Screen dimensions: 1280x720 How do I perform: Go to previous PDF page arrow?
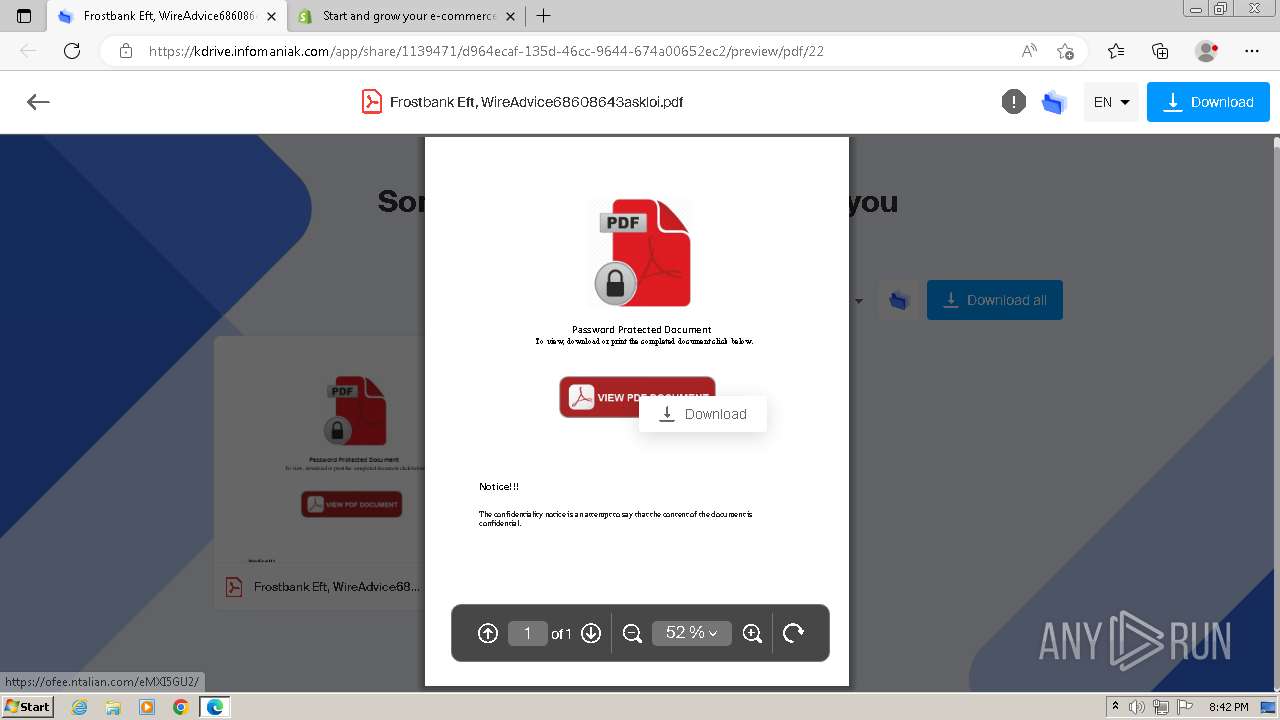coord(488,633)
